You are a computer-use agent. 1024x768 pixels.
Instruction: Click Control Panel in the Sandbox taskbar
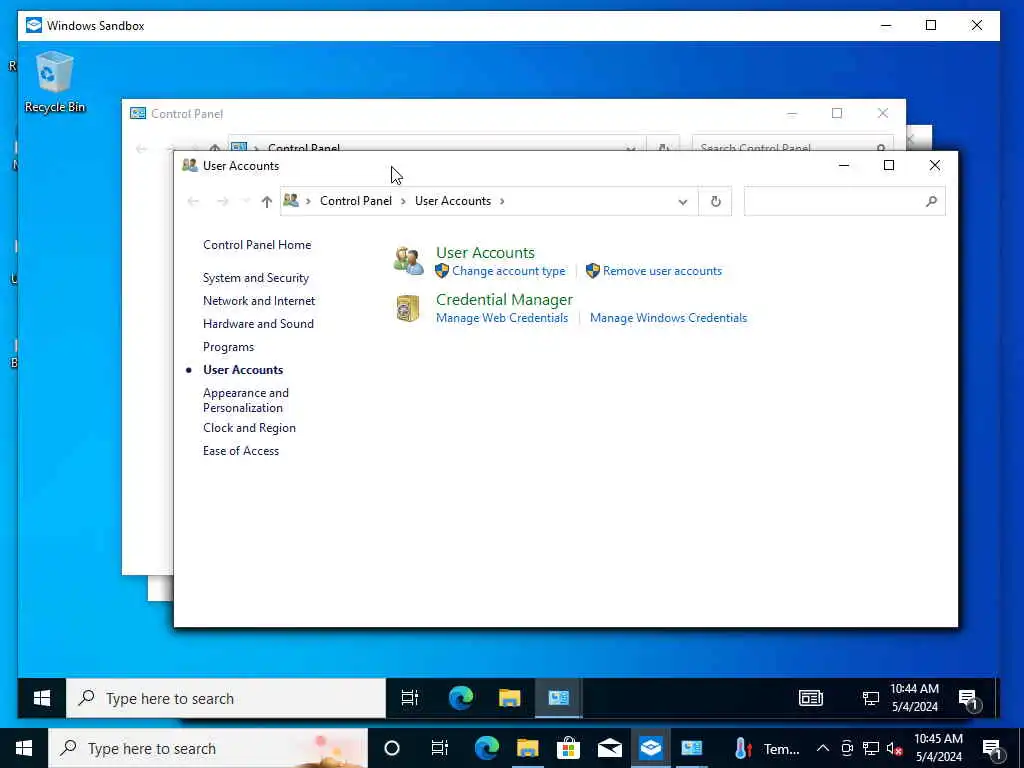(558, 698)
